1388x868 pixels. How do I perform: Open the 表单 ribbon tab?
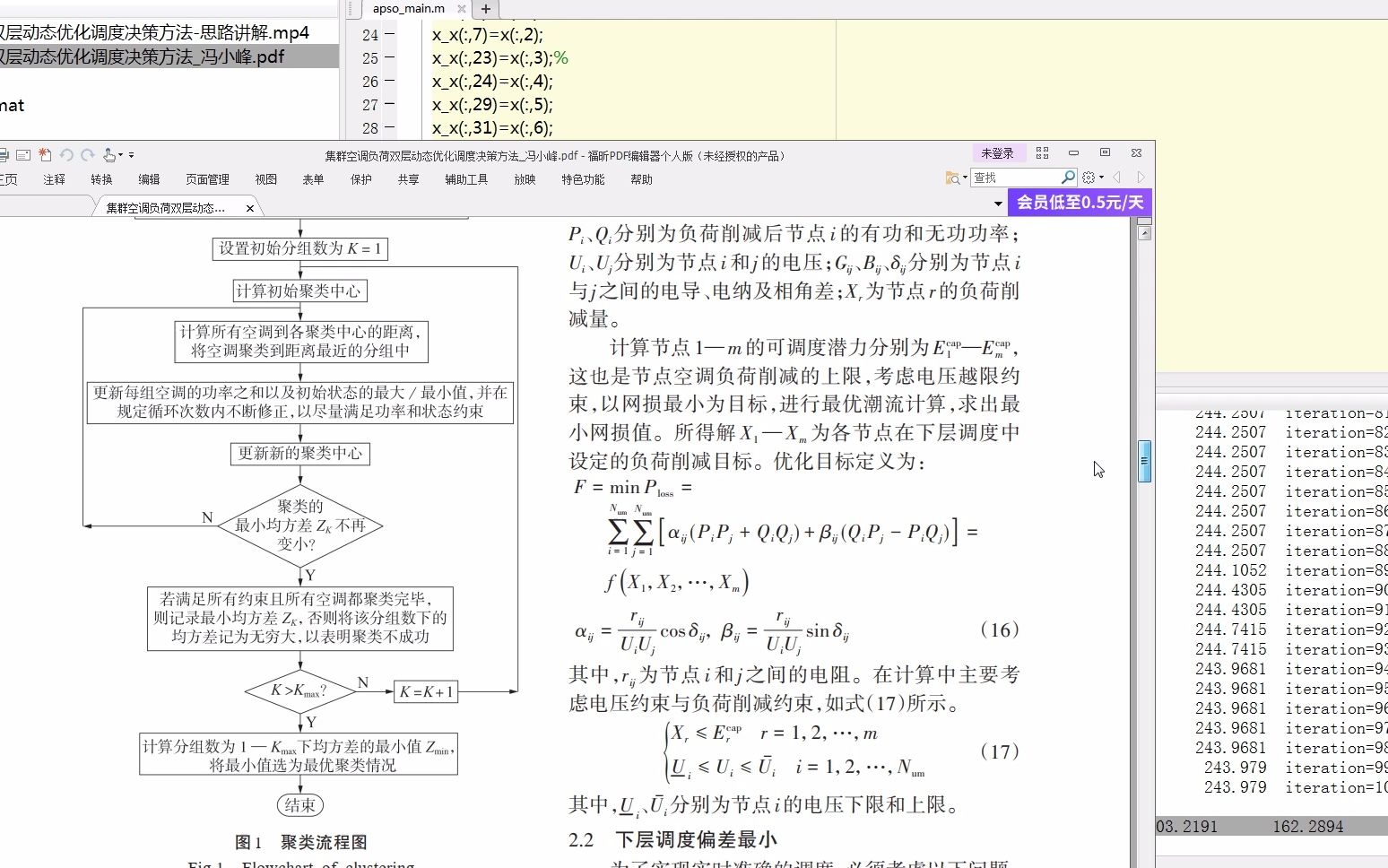point(313,179)
